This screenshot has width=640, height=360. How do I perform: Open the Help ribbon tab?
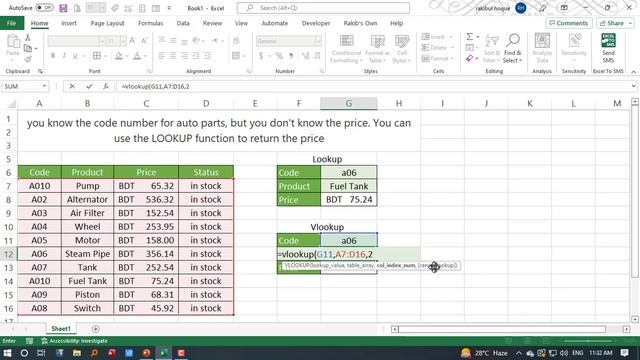click(x=396, y=23)
